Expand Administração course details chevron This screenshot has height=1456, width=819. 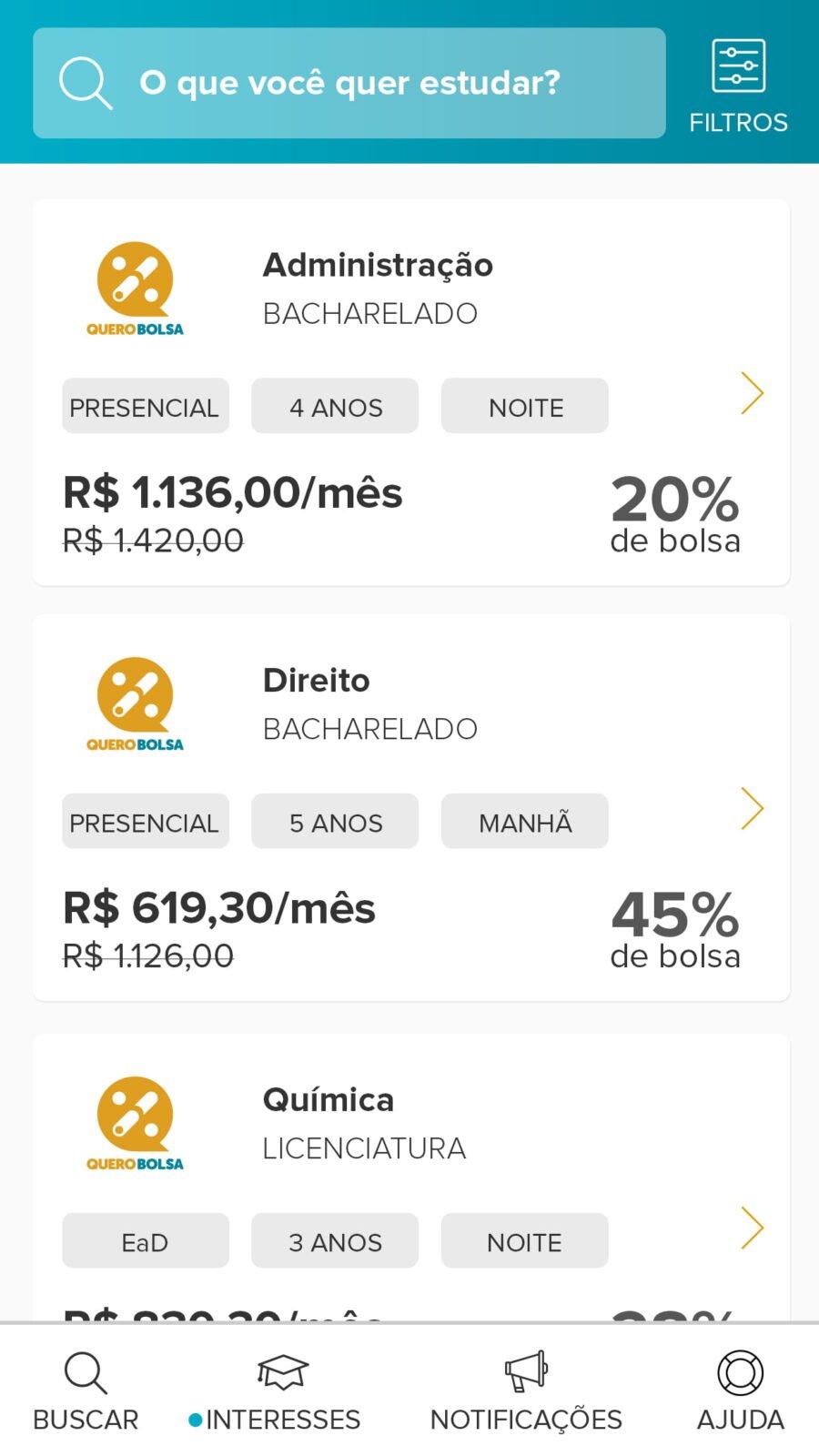coord(752,393)
